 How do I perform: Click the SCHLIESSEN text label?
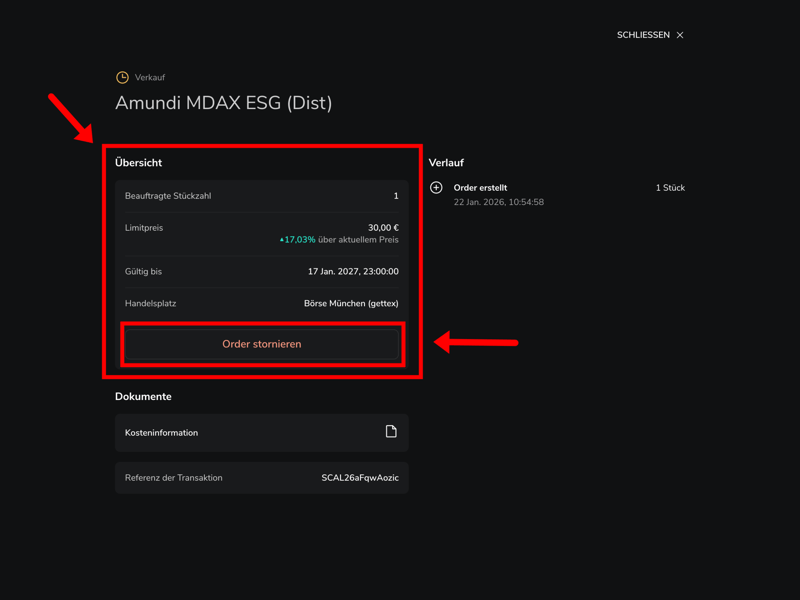[643, 35]
